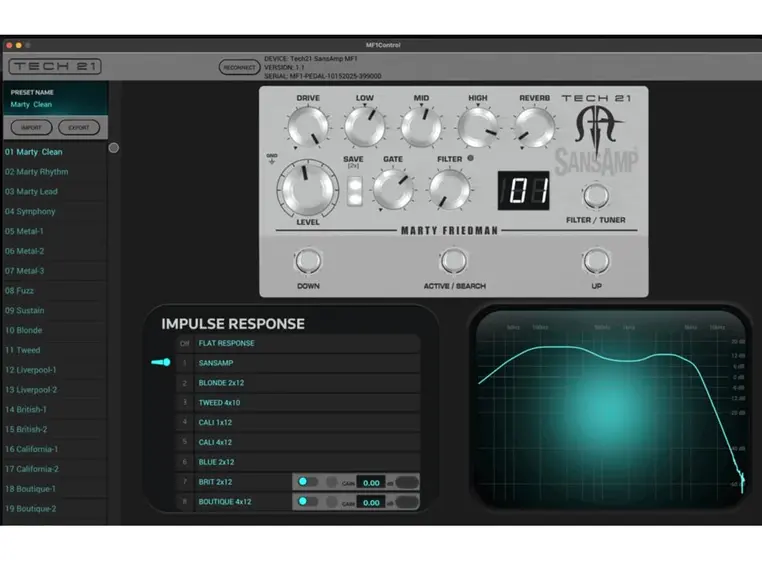Click the HIGH knob
762x562 pixels.
pyautogui.click(x=478, y=127)
